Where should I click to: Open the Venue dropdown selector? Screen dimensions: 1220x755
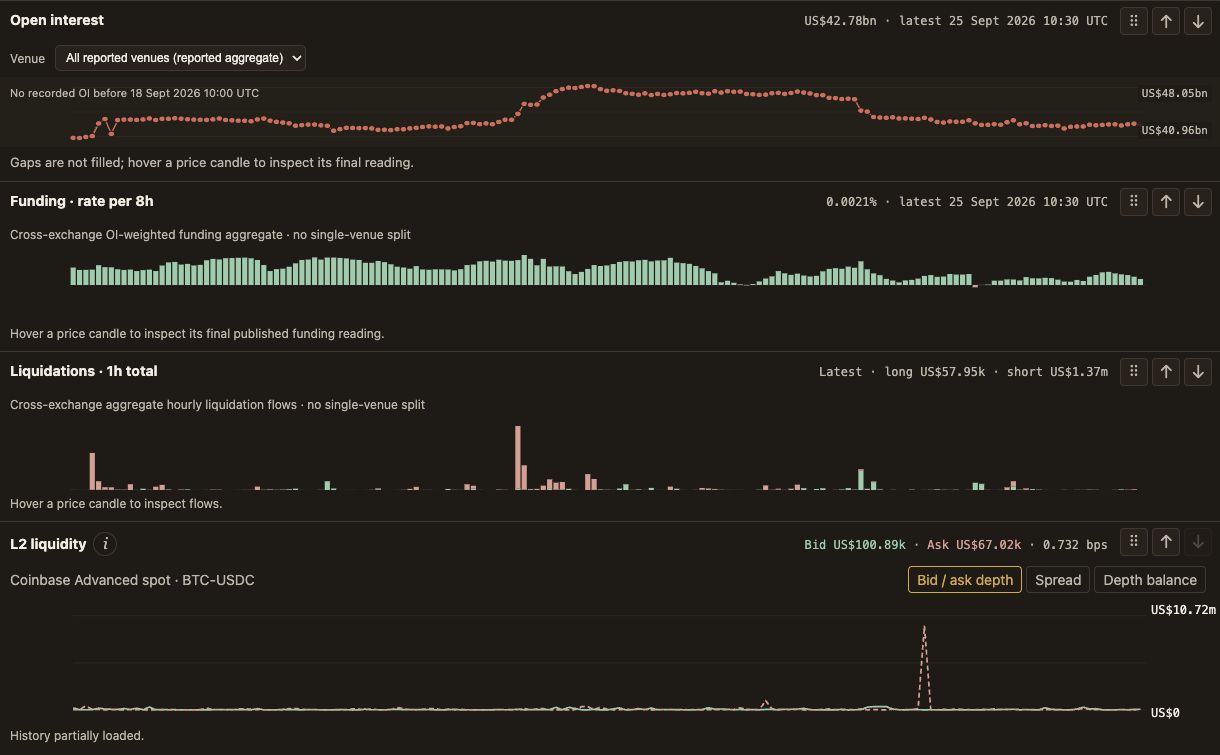(x=180, y=58)
